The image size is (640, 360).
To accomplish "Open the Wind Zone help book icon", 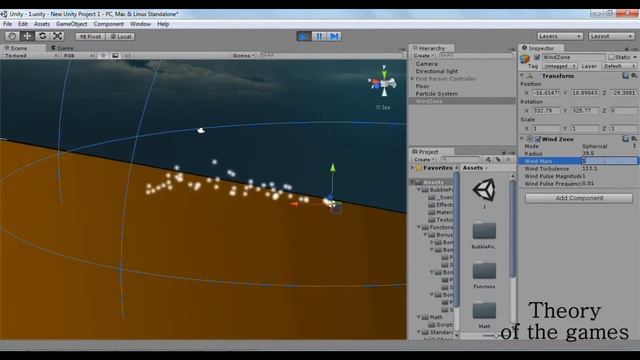I will (625, 139).
